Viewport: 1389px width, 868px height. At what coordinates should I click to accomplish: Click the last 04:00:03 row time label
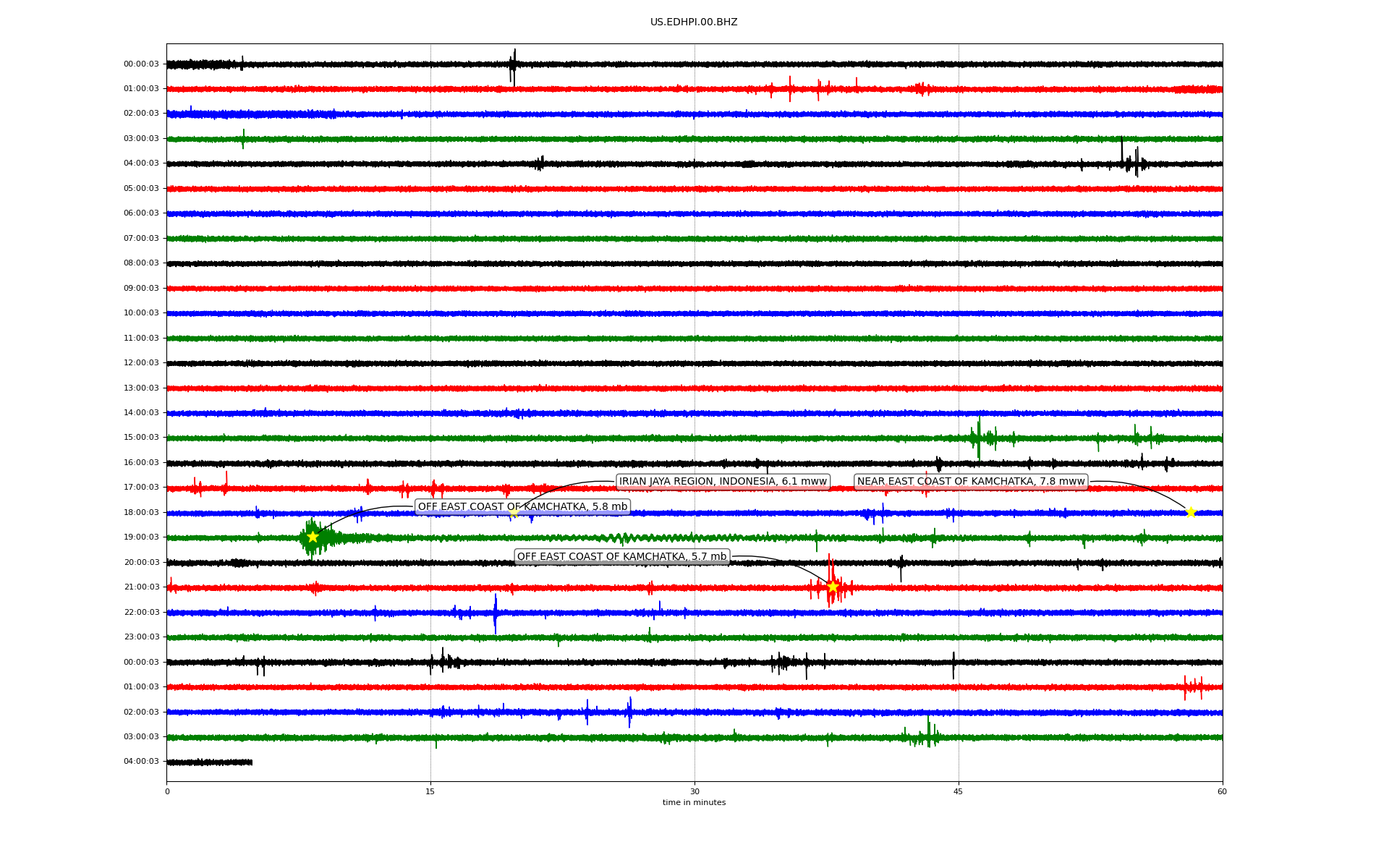tap(141, 762)
